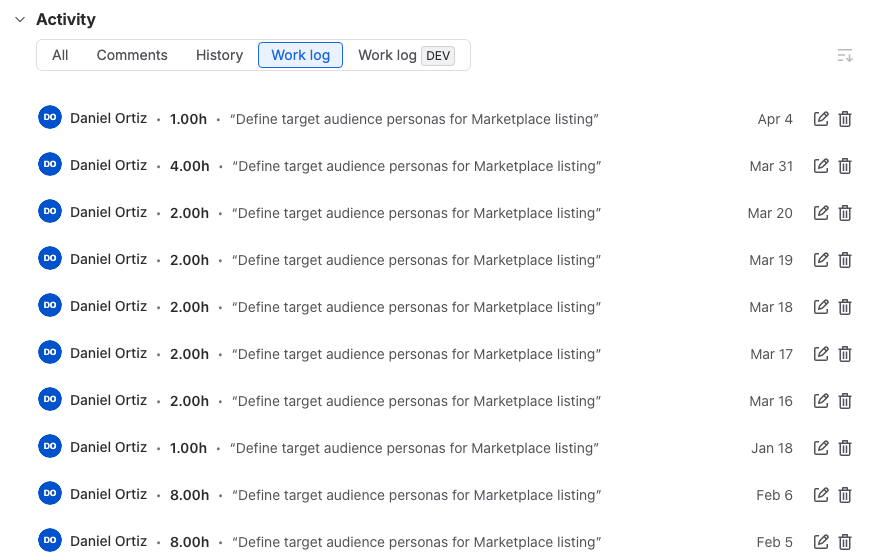Edit the Mar 19 work log entry
The width and height of the screenshot is (880, 560).
821,260
